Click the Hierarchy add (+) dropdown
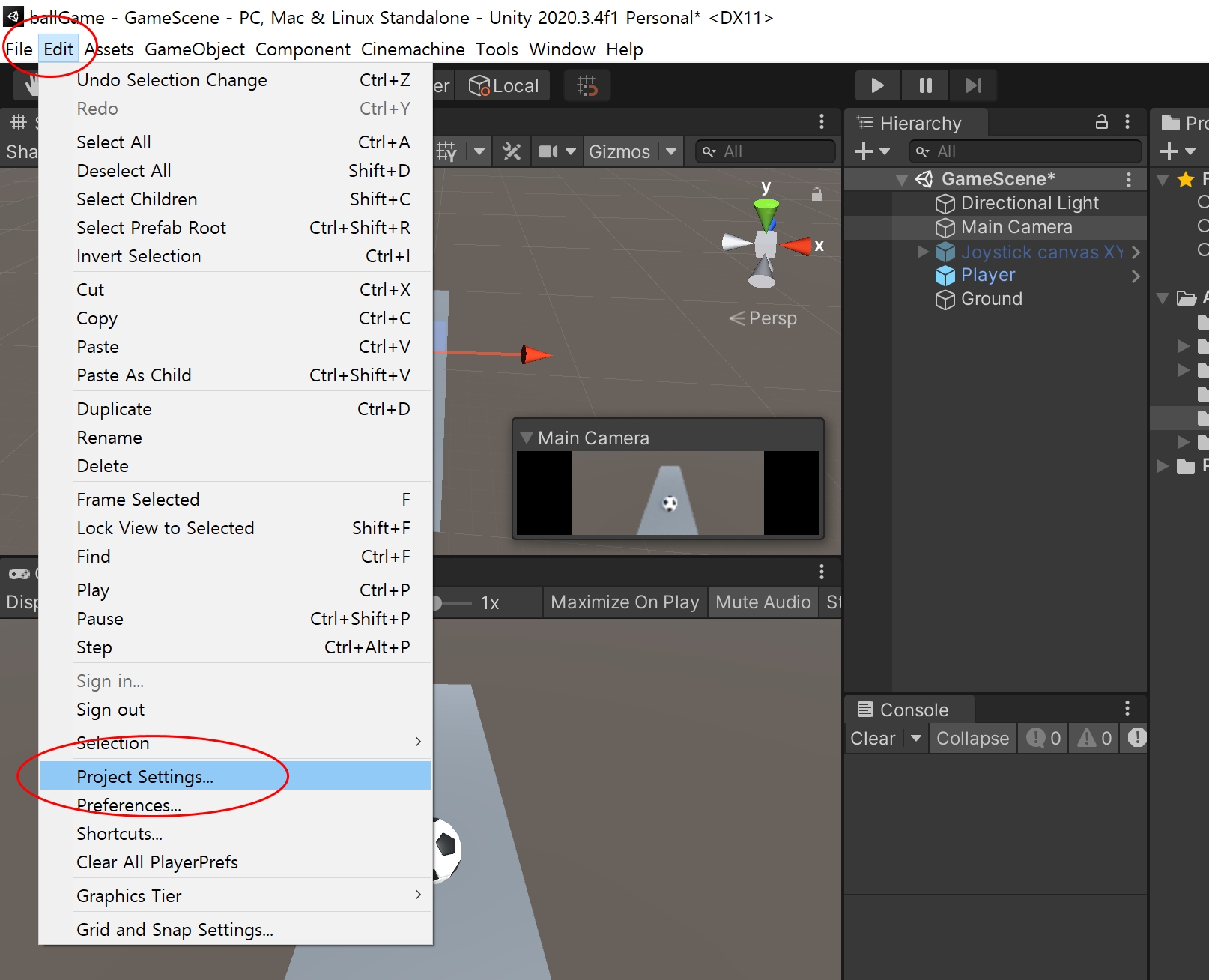Viewport: 1209px width, 980px height. tap(872, 151)
